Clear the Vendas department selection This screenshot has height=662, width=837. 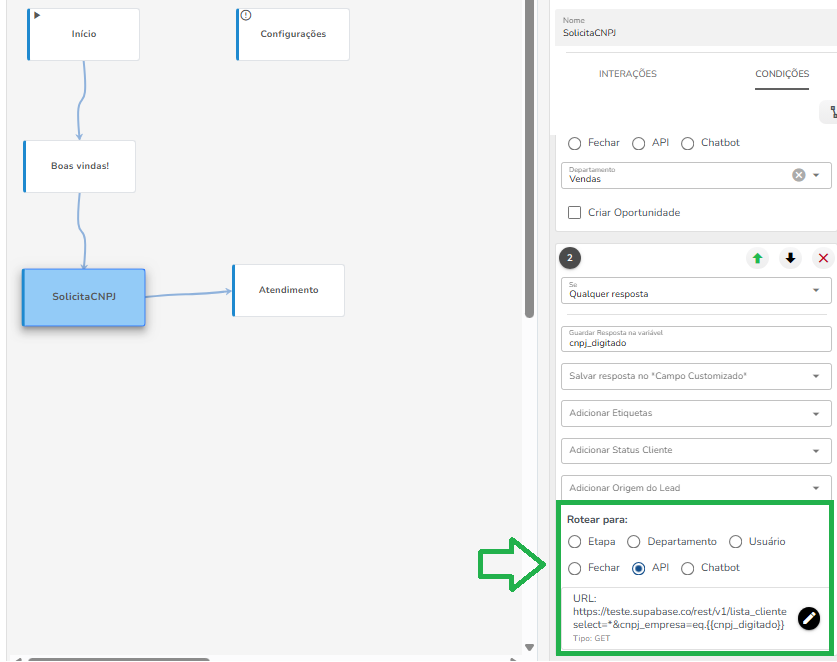799,175
